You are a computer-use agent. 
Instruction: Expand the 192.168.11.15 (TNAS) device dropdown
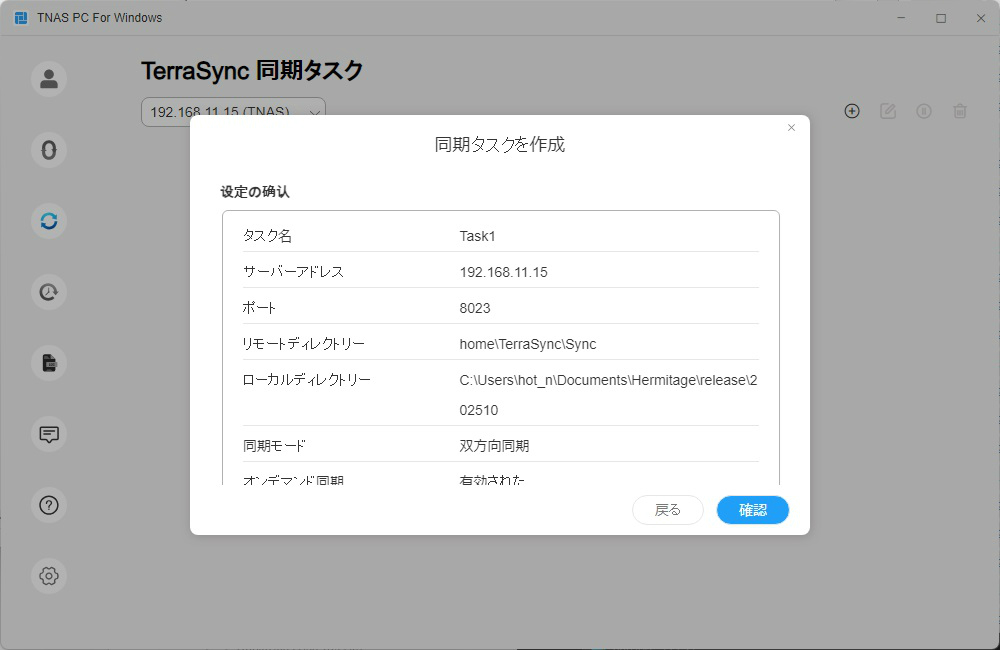coord(233,112)
